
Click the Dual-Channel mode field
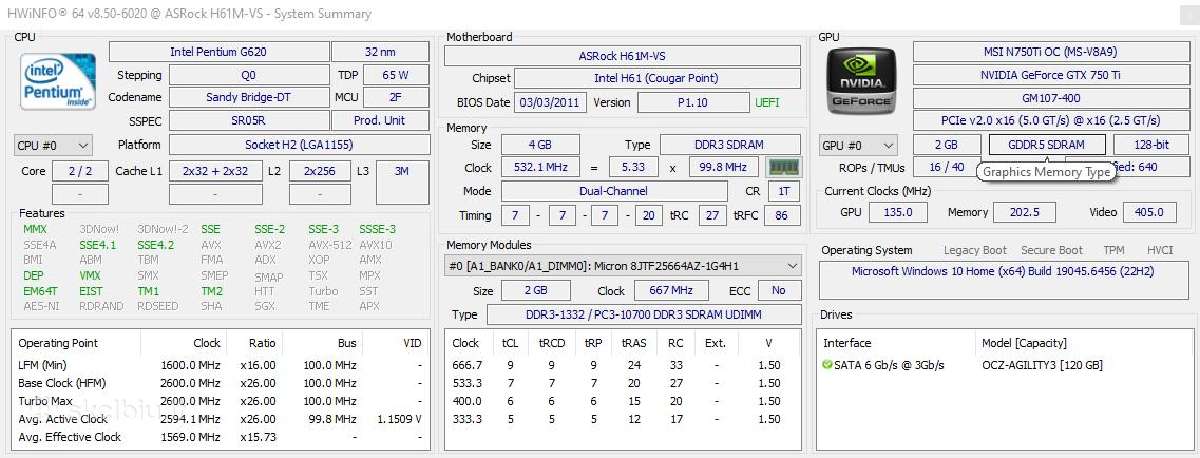pyautogui.click(x=613, y=191)
